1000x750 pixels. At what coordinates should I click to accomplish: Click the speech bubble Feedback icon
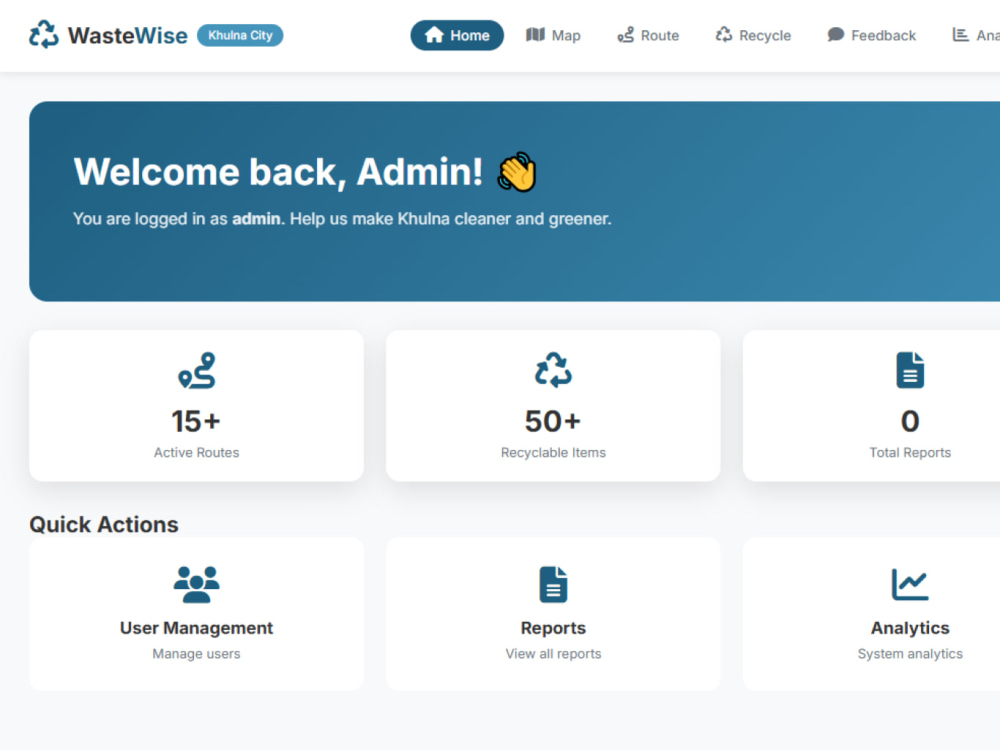coord(835,34)
